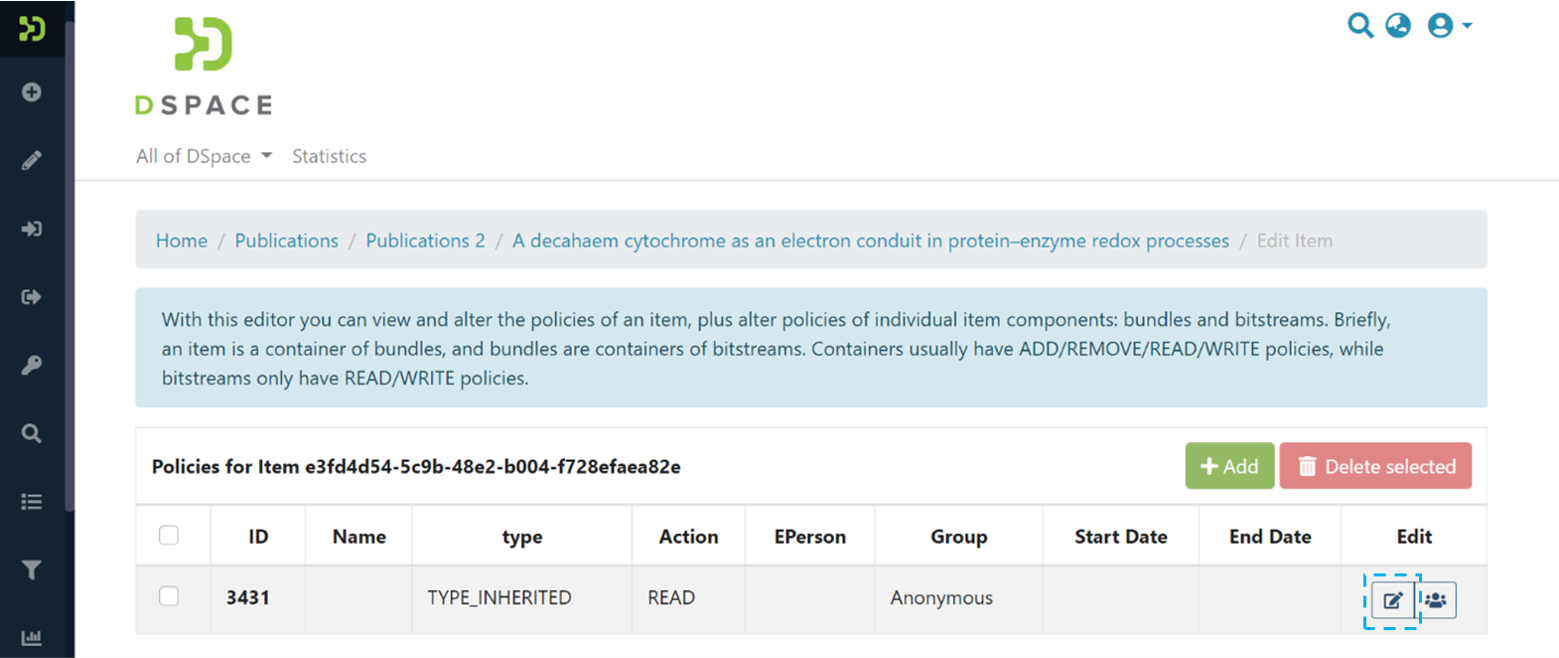Image resolution: width=1559 pixels, height=658 pixels.
Task: Click the search magnifier icon in header
Action: pyautogui.click(x=1360, y=25)
